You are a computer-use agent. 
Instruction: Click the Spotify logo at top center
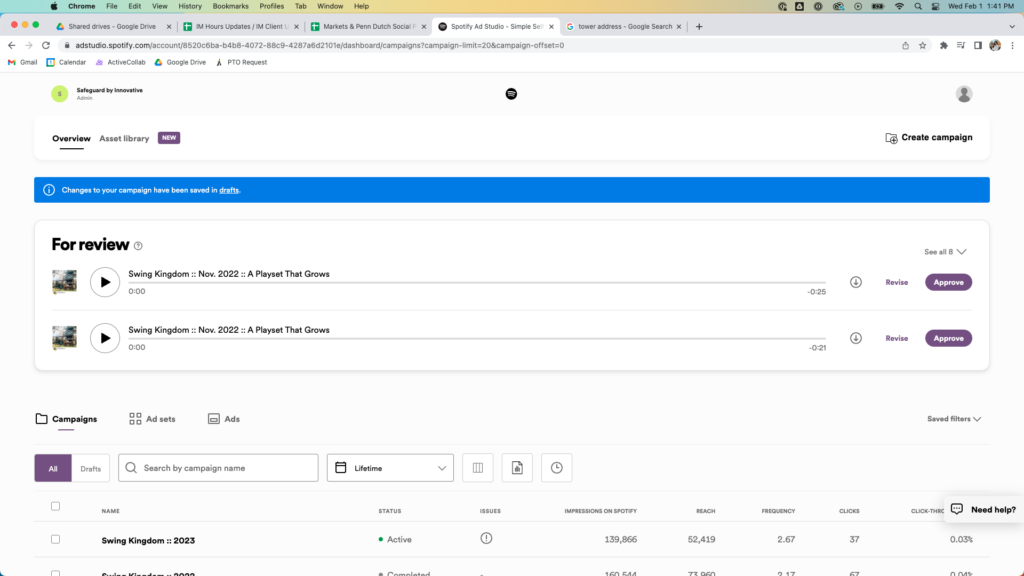[x=511, y=94]
